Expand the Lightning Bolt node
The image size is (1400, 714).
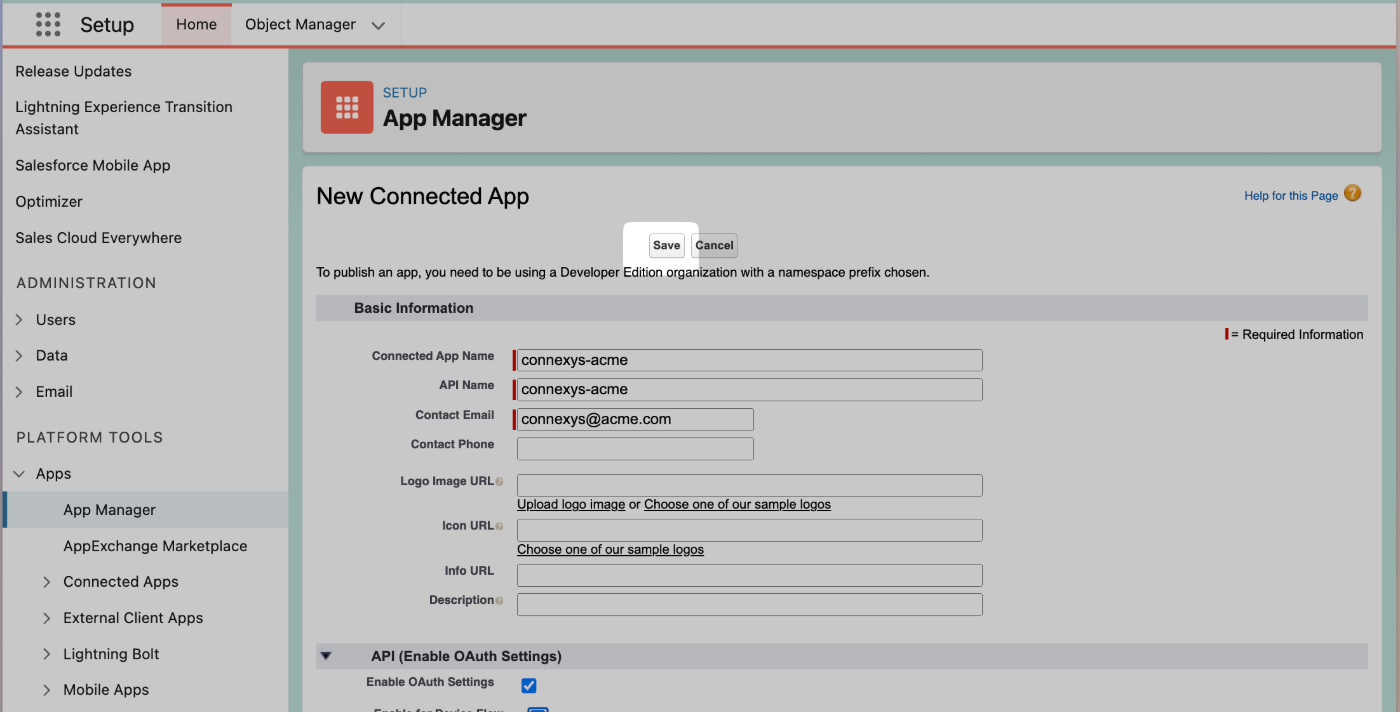47,654
